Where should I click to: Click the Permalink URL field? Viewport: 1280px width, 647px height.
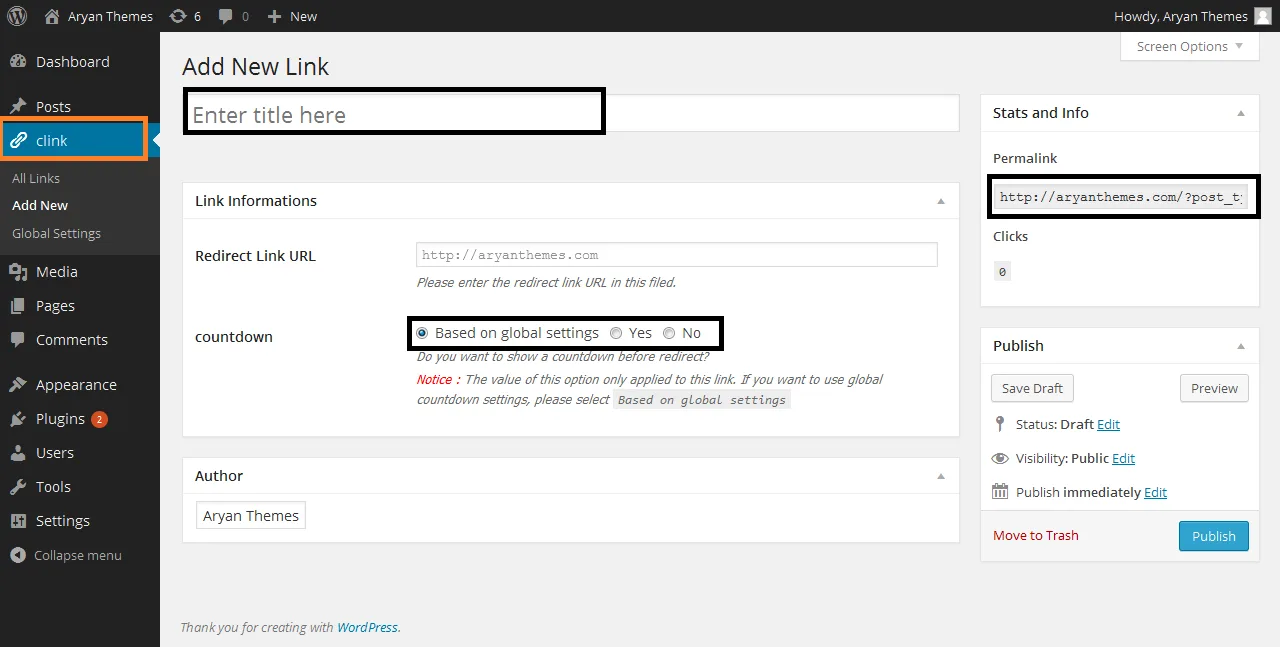1120,197
